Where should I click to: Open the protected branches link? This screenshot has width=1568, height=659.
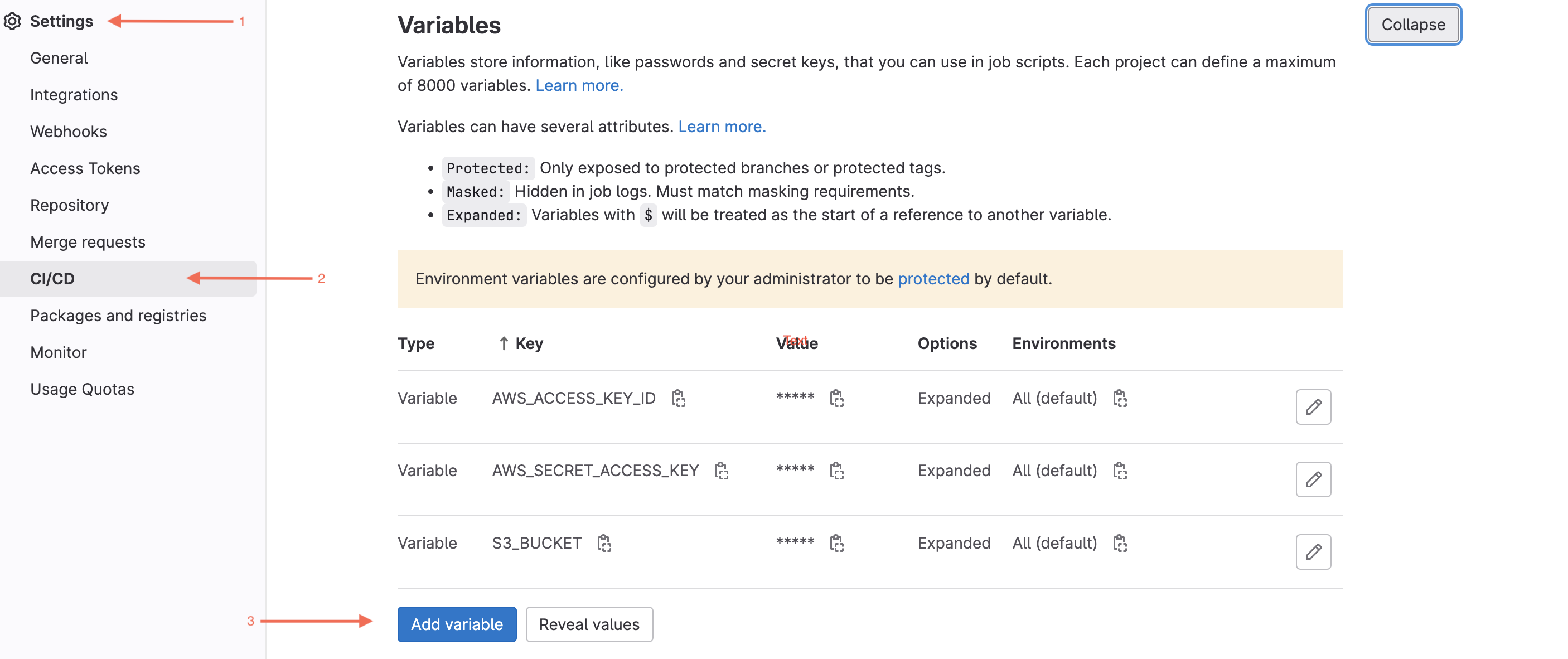[933, 279]
